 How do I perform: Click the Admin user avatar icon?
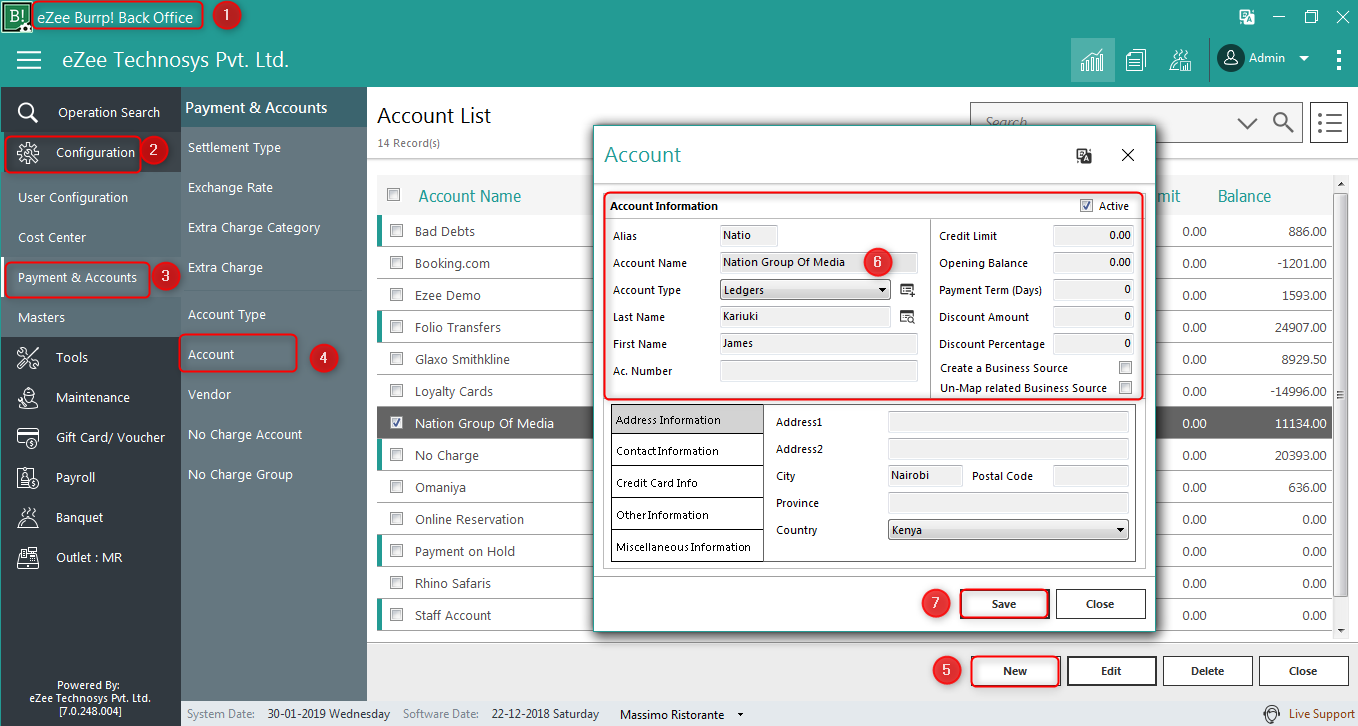pos(1231,58)
